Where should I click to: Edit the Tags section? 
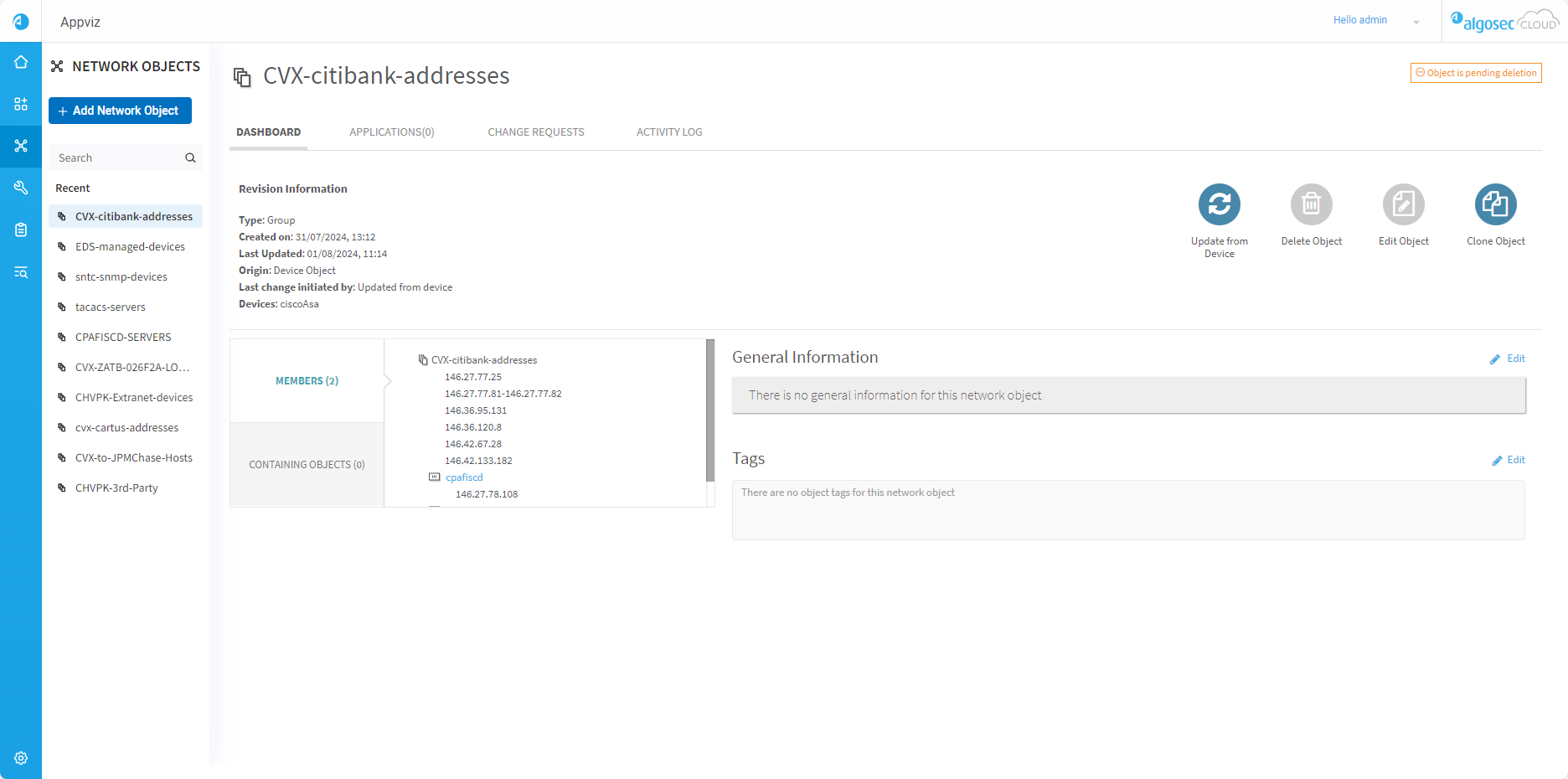[x=1509, y=460]
